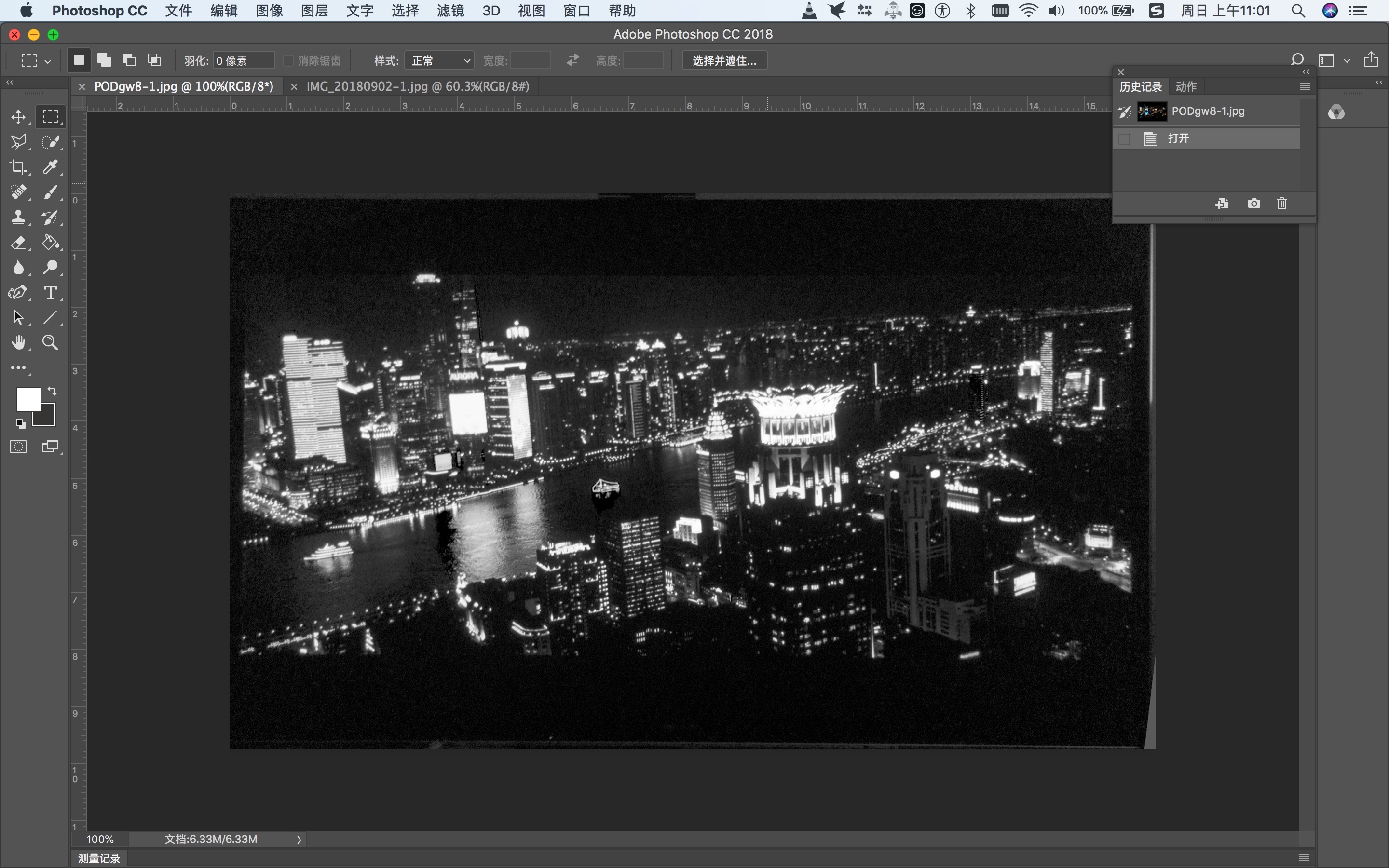Viewport: 1389px width, 868px height.
Task: Select the Zoom tool
Action: point(50,343)
